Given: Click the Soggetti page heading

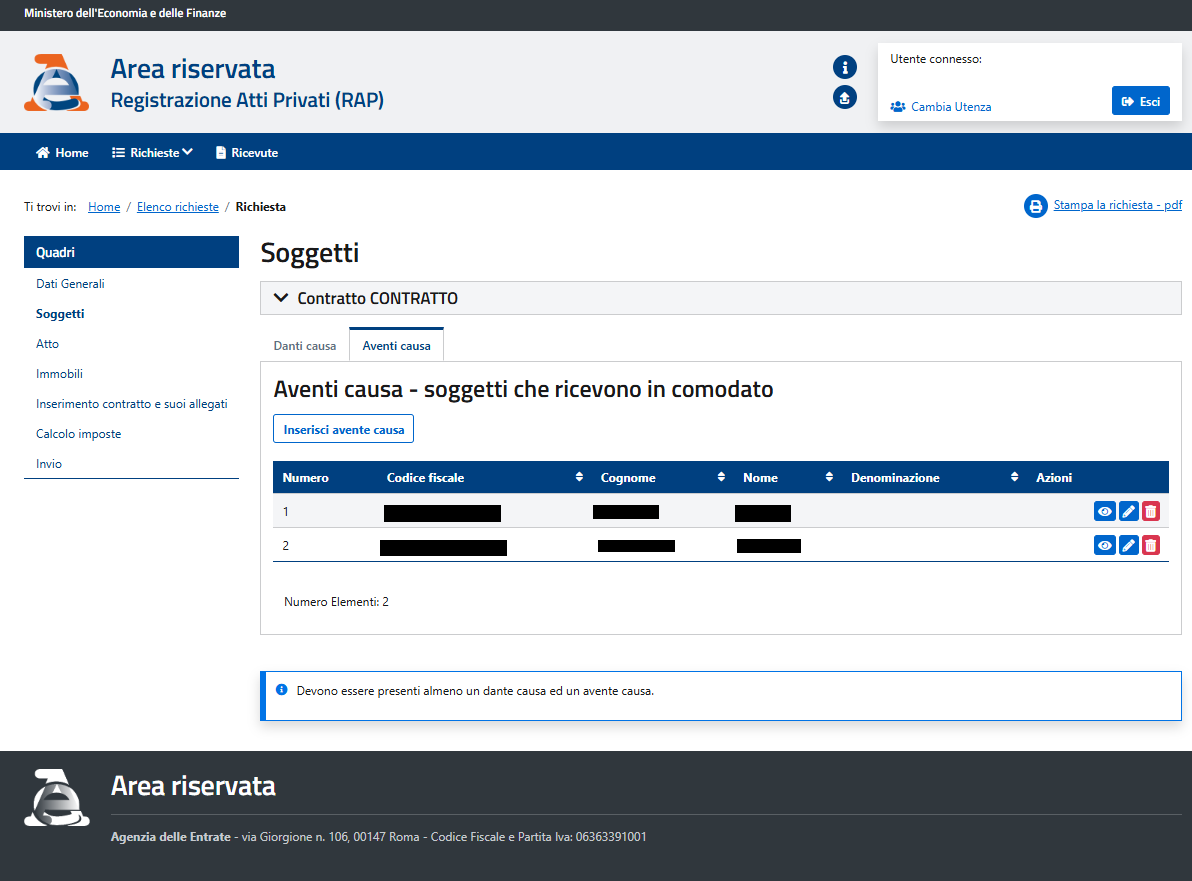Looking at the screenshot, I should point(309,253).
